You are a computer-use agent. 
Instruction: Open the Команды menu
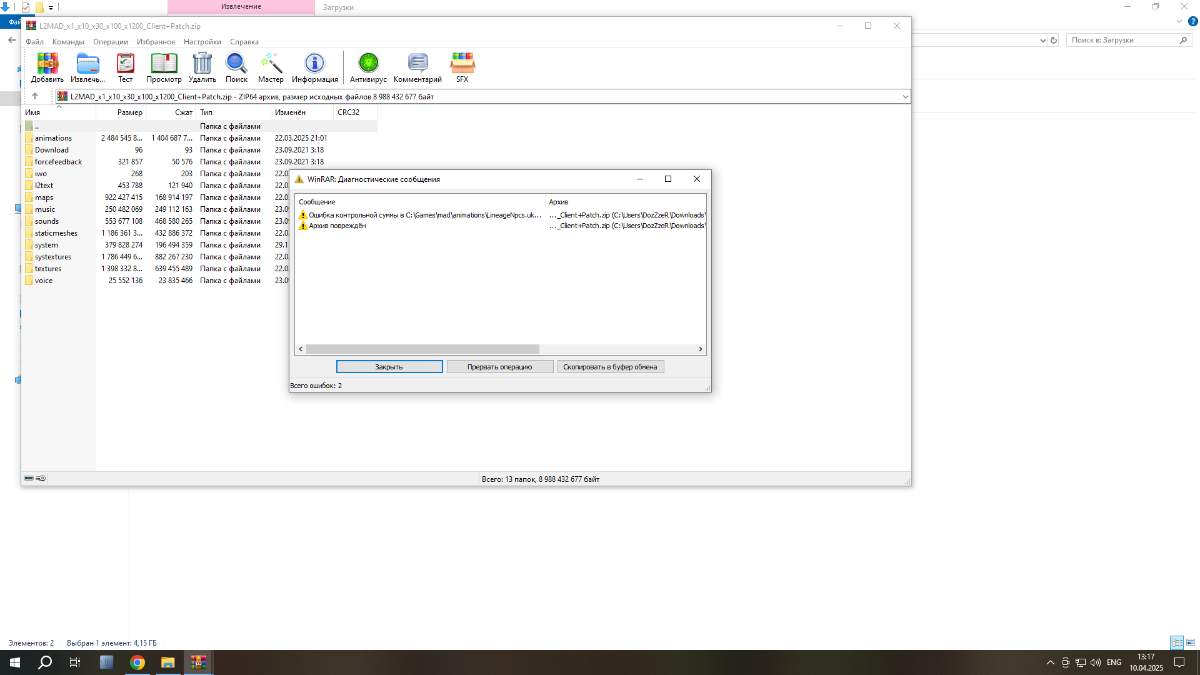click(x=69, y=42)
